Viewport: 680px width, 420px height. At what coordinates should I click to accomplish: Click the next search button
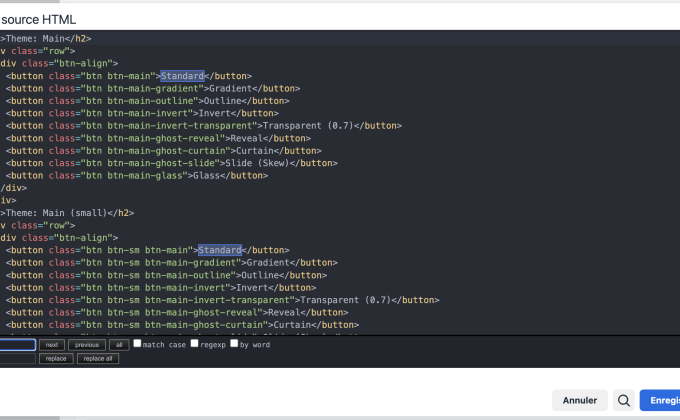52,345
